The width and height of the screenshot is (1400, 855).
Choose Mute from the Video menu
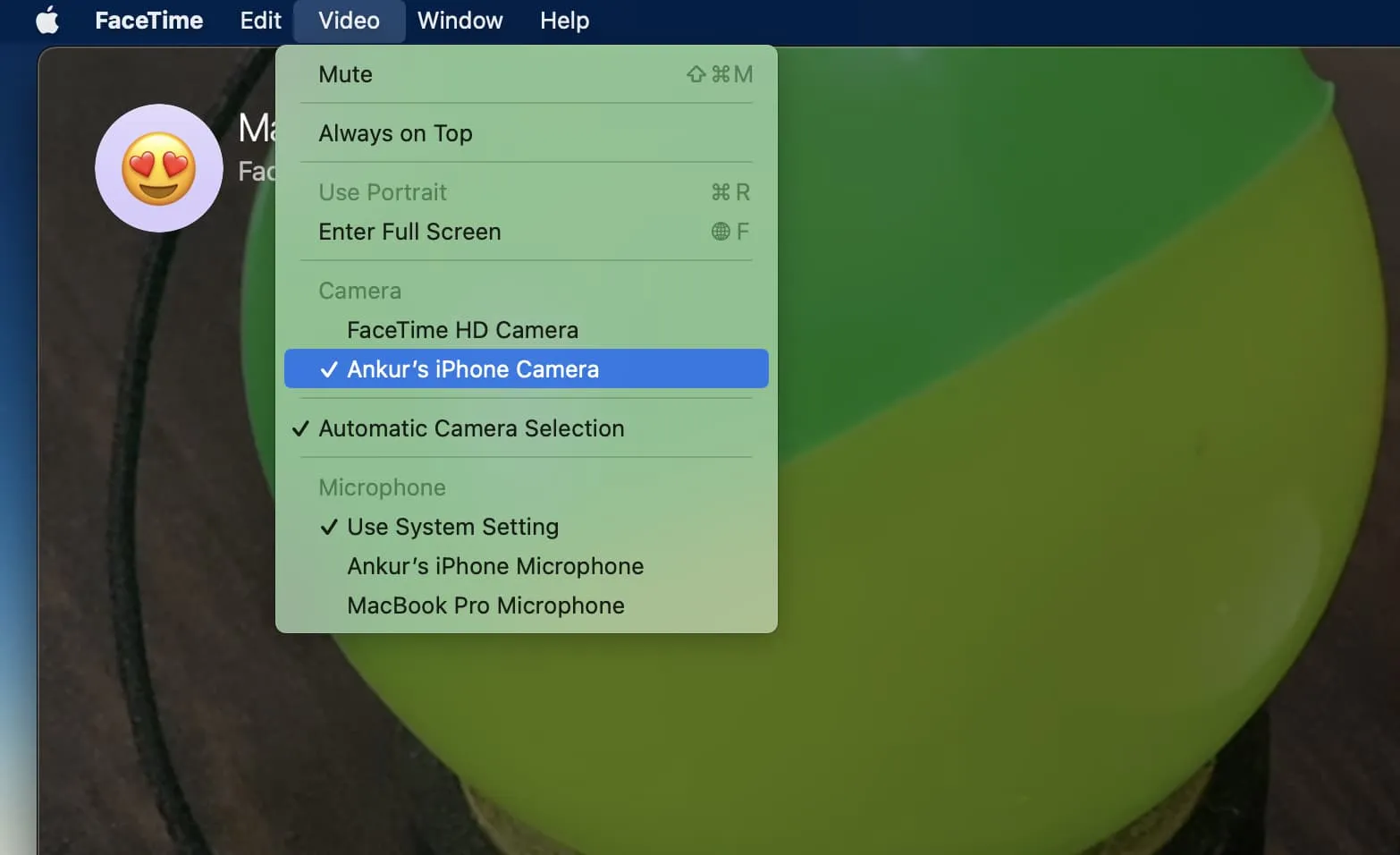click(x=527, y=74)
